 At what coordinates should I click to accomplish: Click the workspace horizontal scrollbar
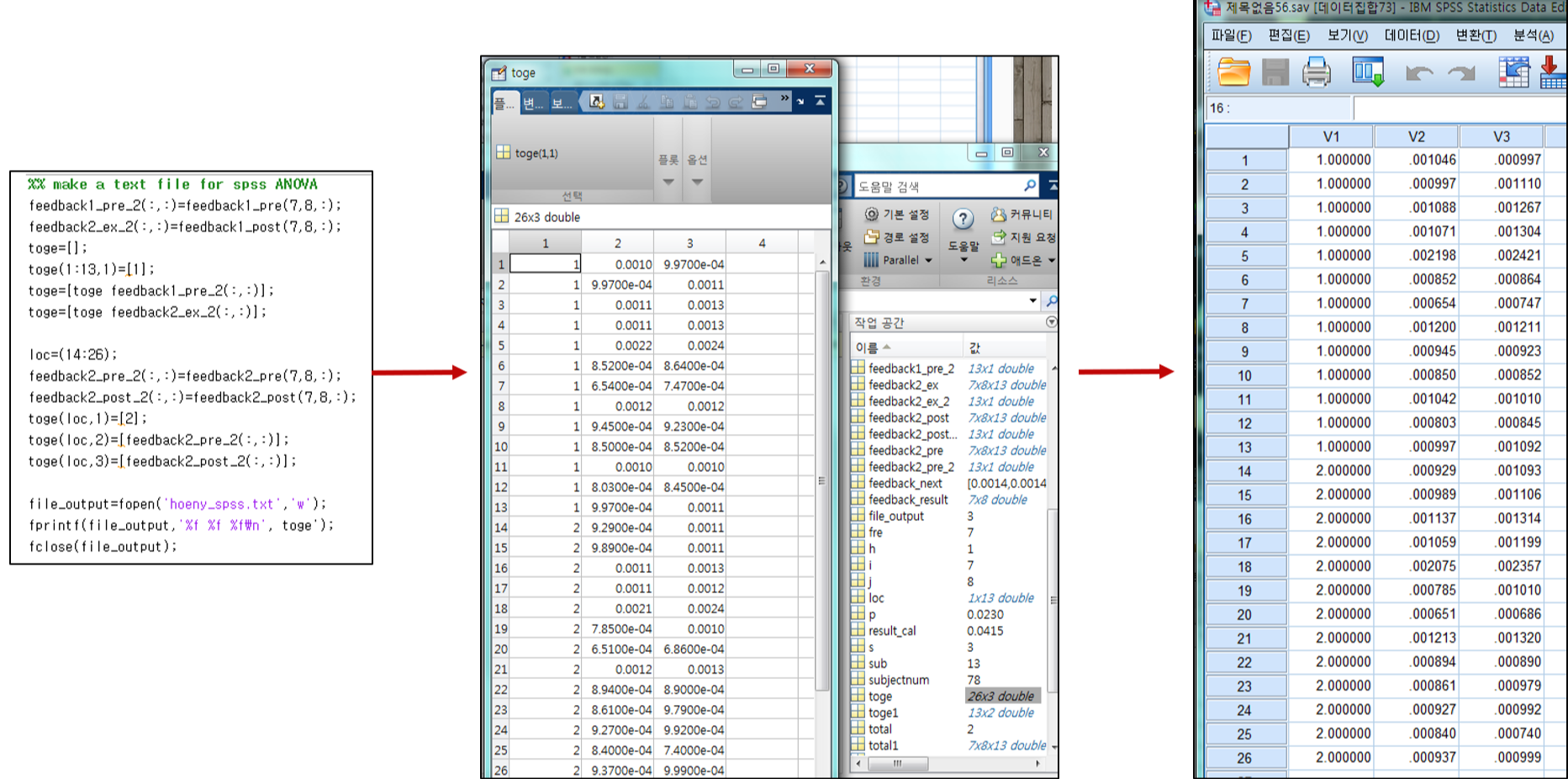coord(898,764)
